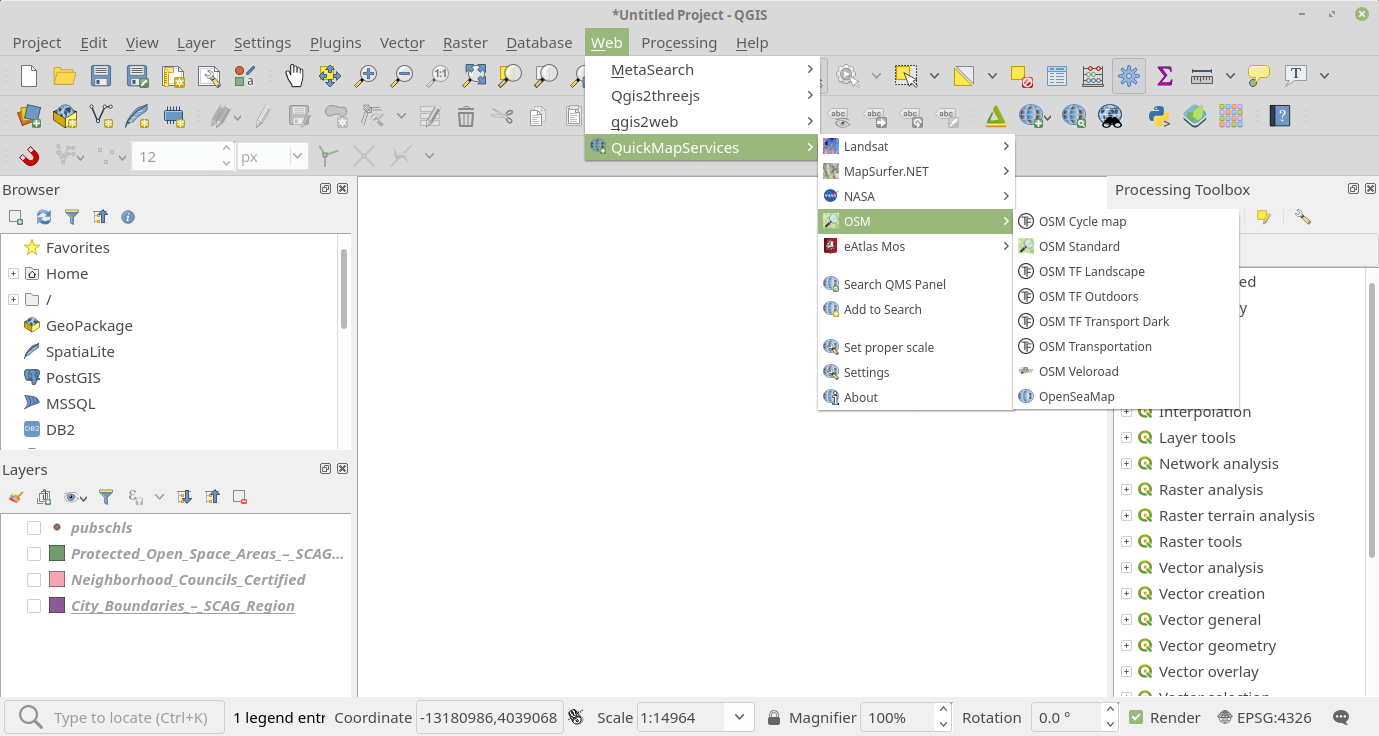
Task: Click the EPSG:4326 CRS button
Action: click(x=1264, y=717)
